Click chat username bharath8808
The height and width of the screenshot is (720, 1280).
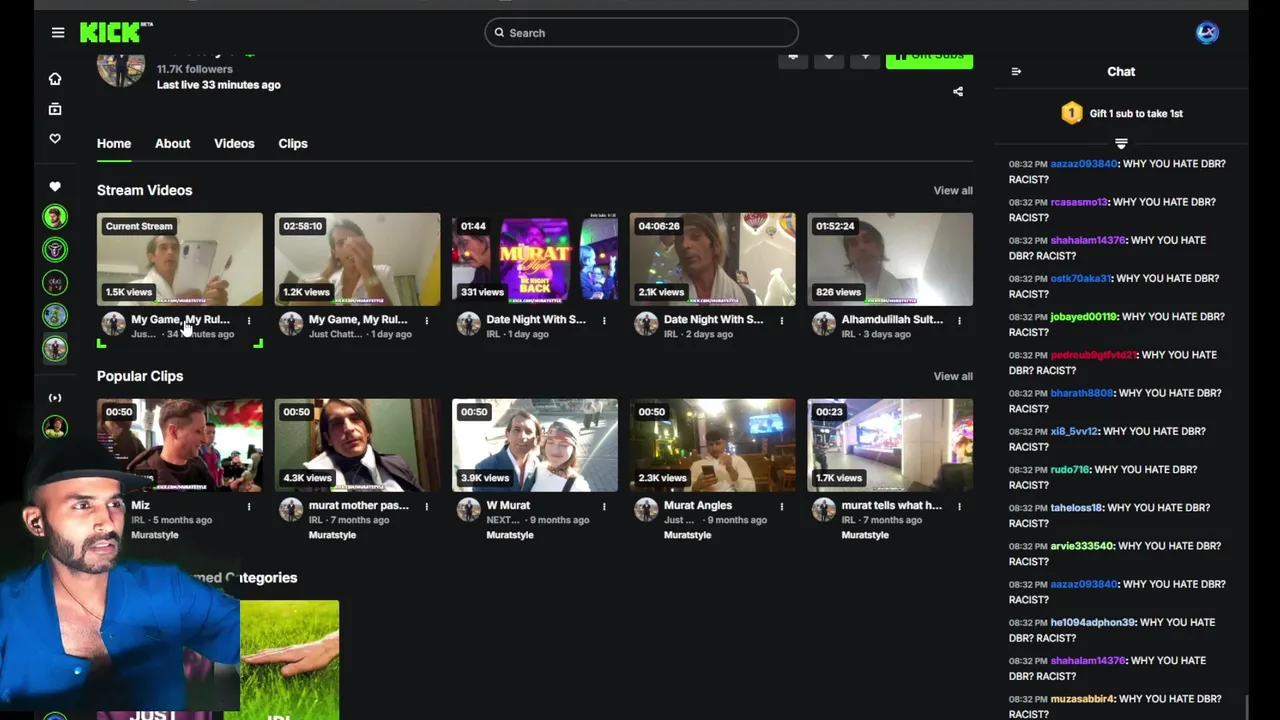(1082, 393)
